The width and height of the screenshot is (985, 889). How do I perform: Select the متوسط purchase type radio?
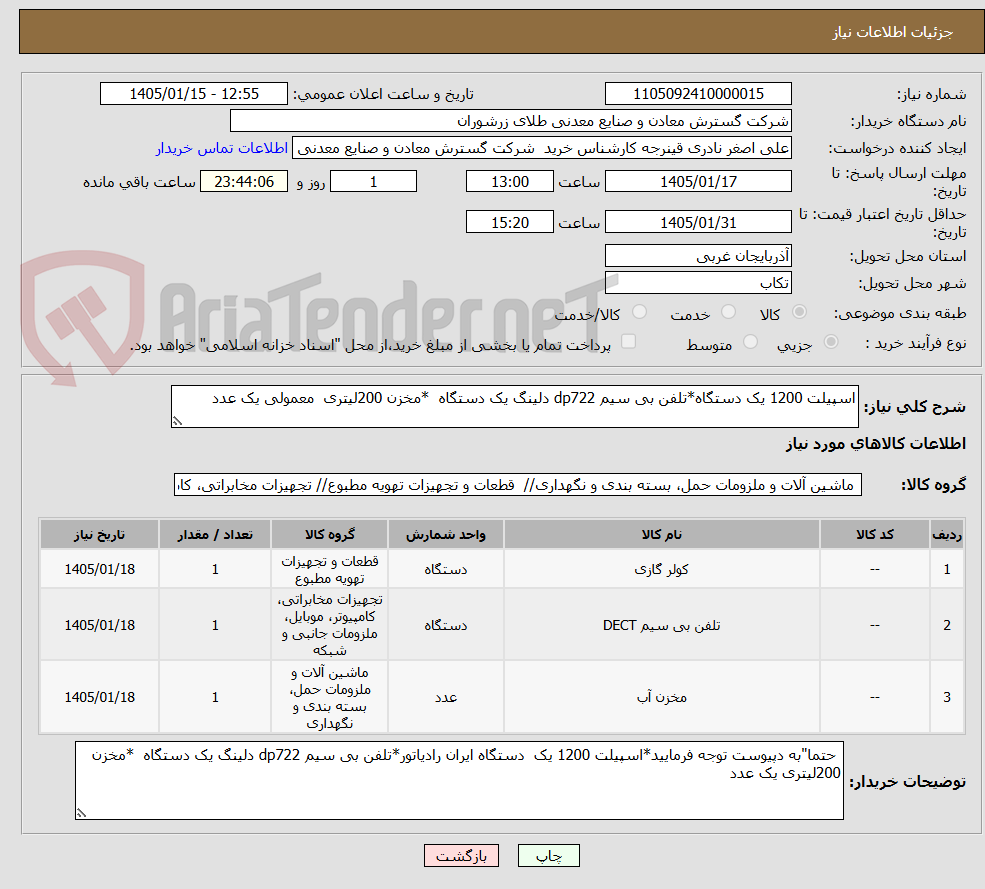tap(750, 342)
